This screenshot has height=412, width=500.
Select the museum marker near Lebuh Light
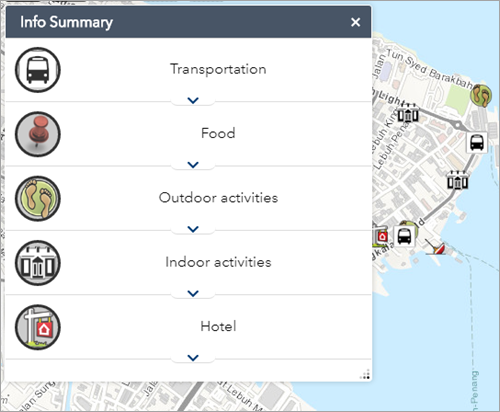408,113
